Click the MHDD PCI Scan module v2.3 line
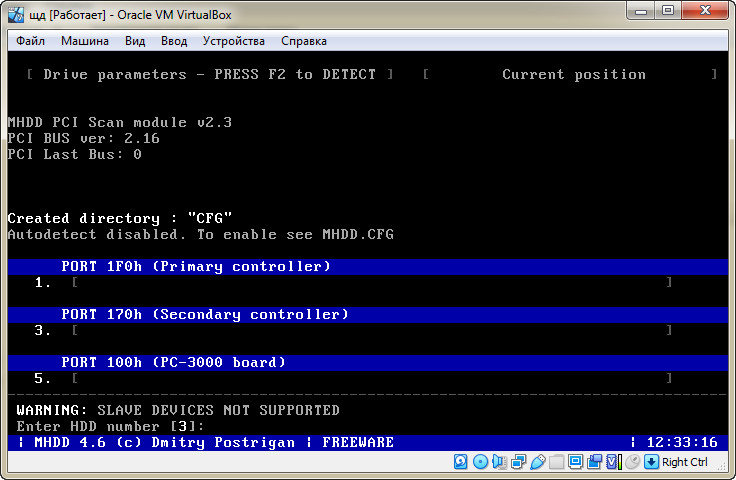736x480 pixels. pos(120,122)
